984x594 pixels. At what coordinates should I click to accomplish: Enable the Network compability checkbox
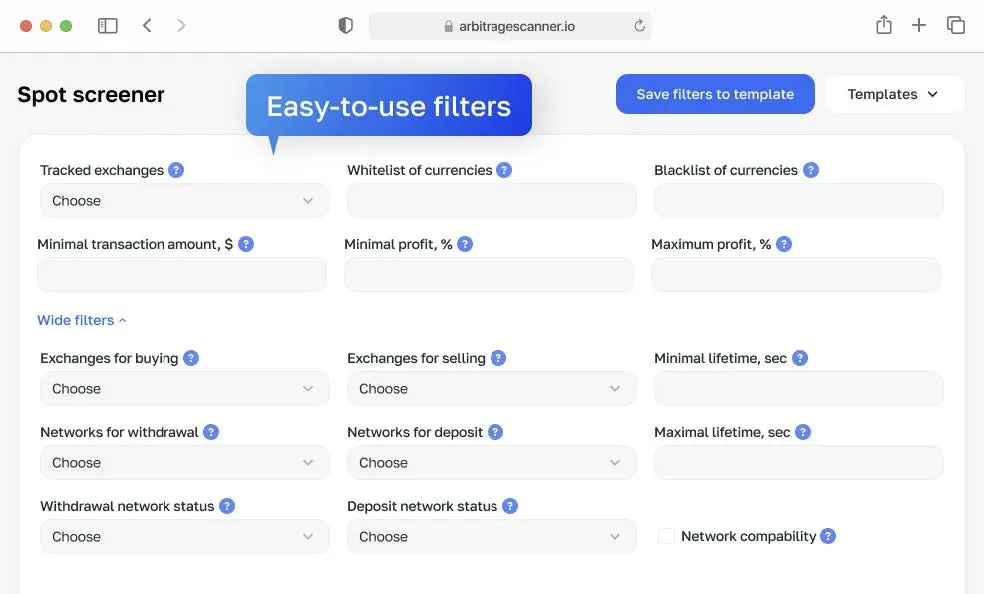(x=665, y=537)
